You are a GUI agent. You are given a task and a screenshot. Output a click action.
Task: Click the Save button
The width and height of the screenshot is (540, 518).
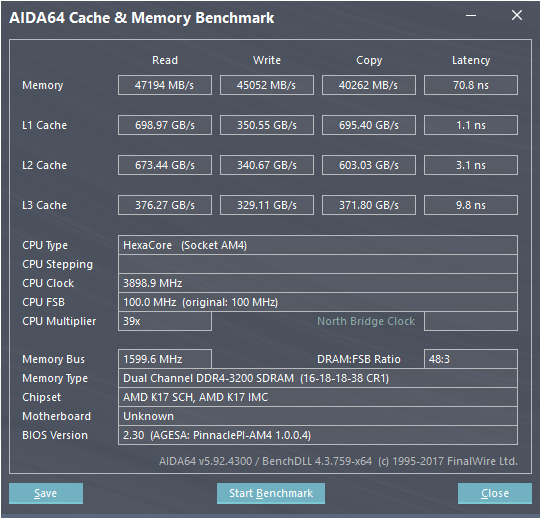(46, 493)
